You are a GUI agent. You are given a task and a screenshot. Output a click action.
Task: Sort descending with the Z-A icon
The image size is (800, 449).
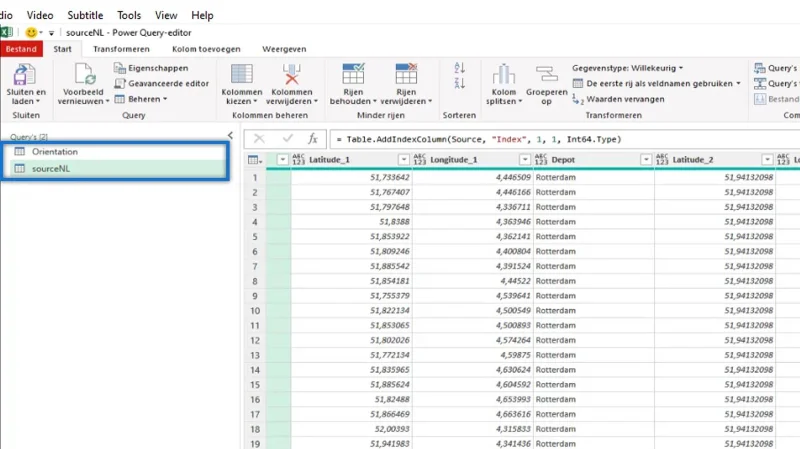pyautogui.click(x=459, y=83)
